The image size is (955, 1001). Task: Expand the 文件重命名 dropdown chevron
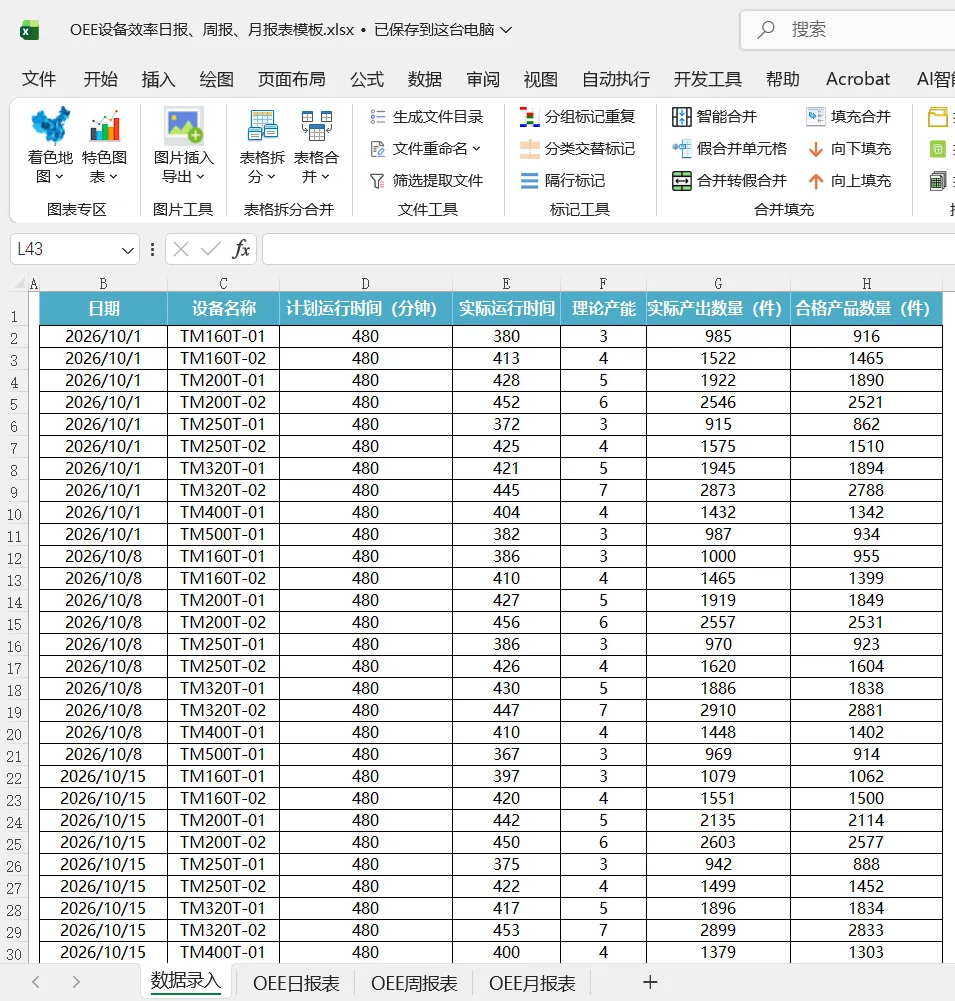point(476,149)
